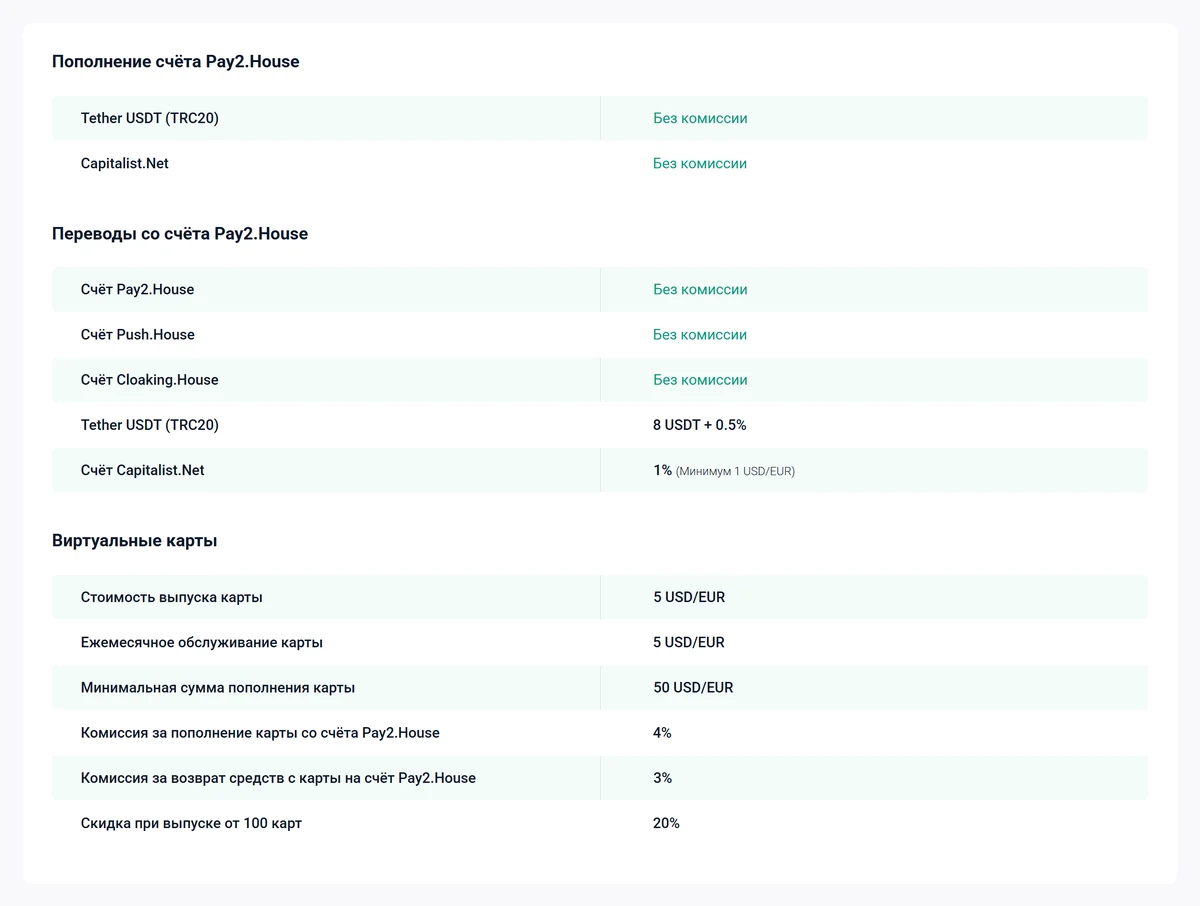Select the 'Стоимость выпуска карты' label
The width and height of the screenshot is (1200, 906).
click(172, 597)
